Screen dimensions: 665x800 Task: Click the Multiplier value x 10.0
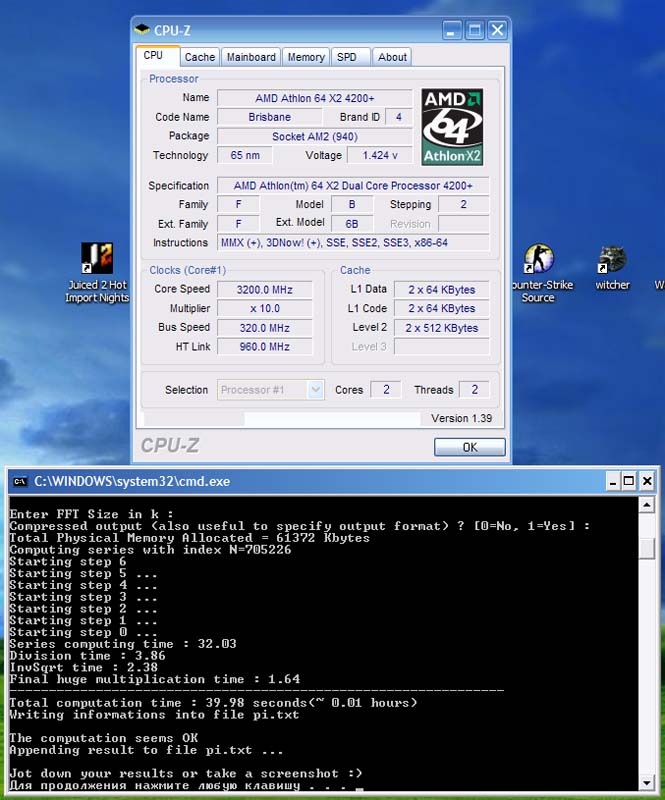(264, 308)
